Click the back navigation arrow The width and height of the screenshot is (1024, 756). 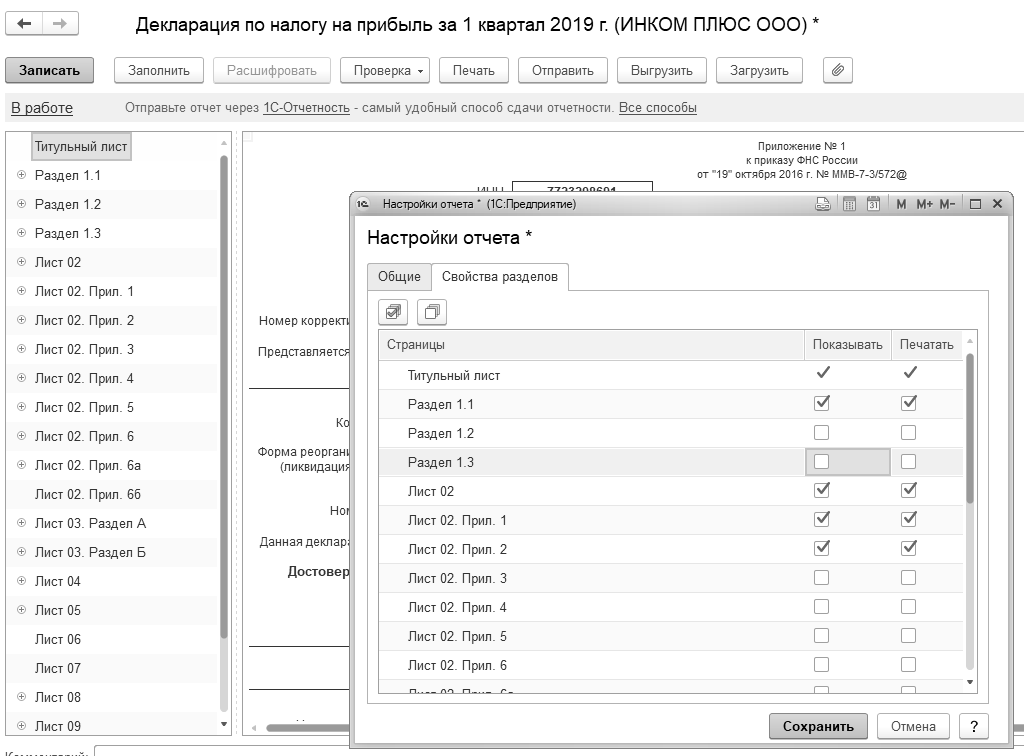point(24,24)
